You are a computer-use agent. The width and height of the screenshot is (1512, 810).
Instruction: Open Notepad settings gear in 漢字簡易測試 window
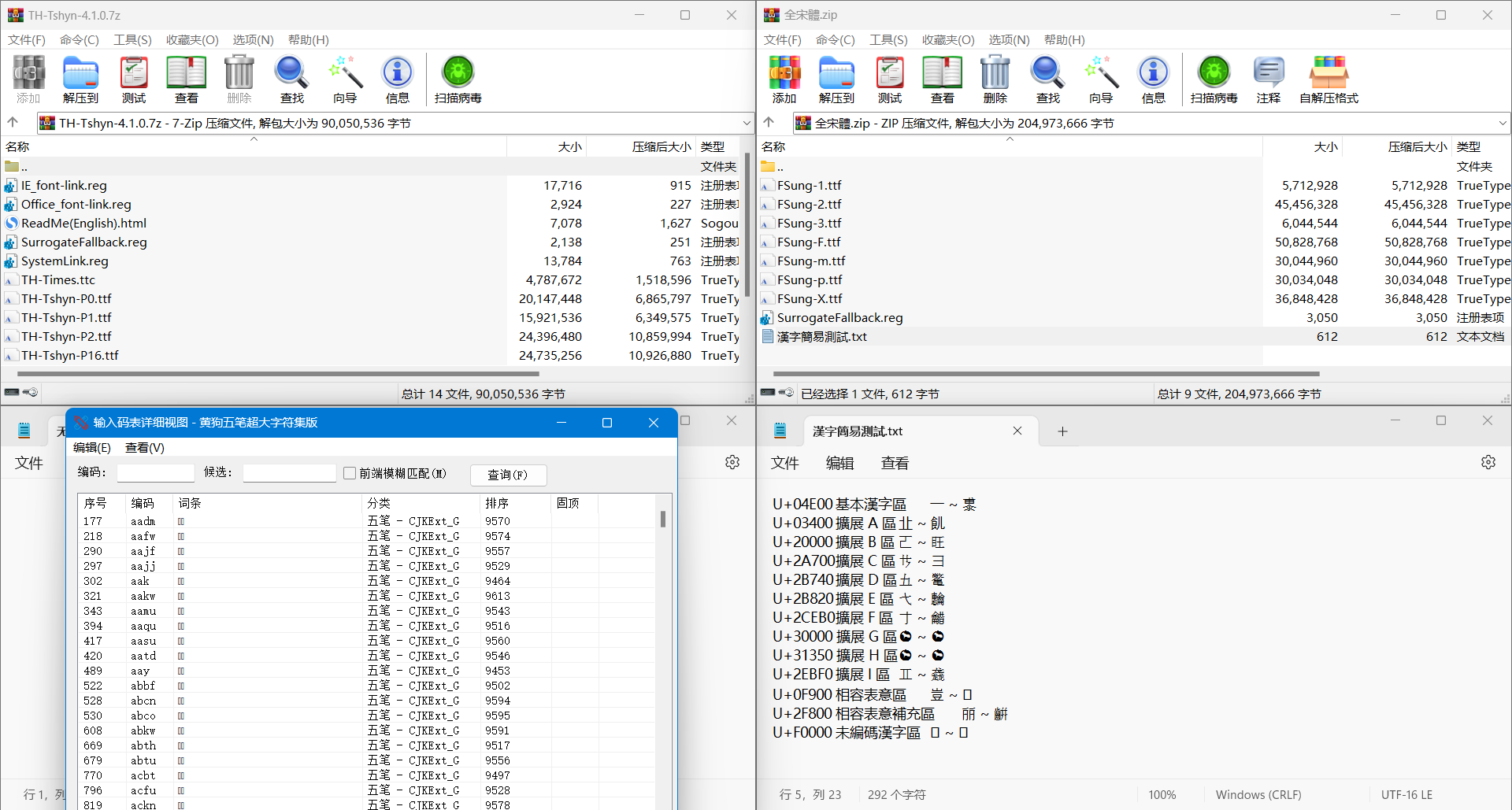point(1488,462)
